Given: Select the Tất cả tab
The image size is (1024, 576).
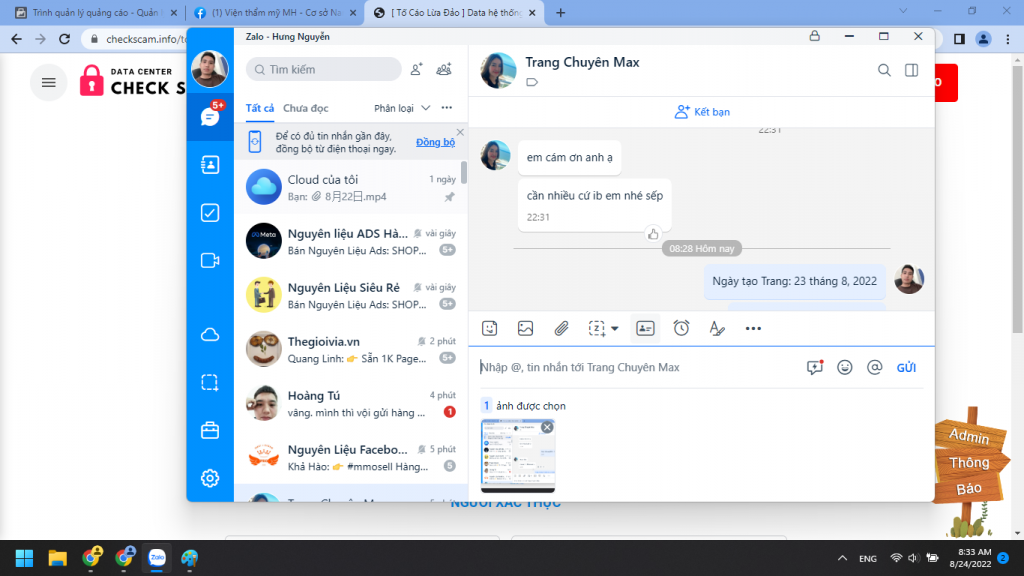Looking at the screenshot, I should (x=260, y=108).
